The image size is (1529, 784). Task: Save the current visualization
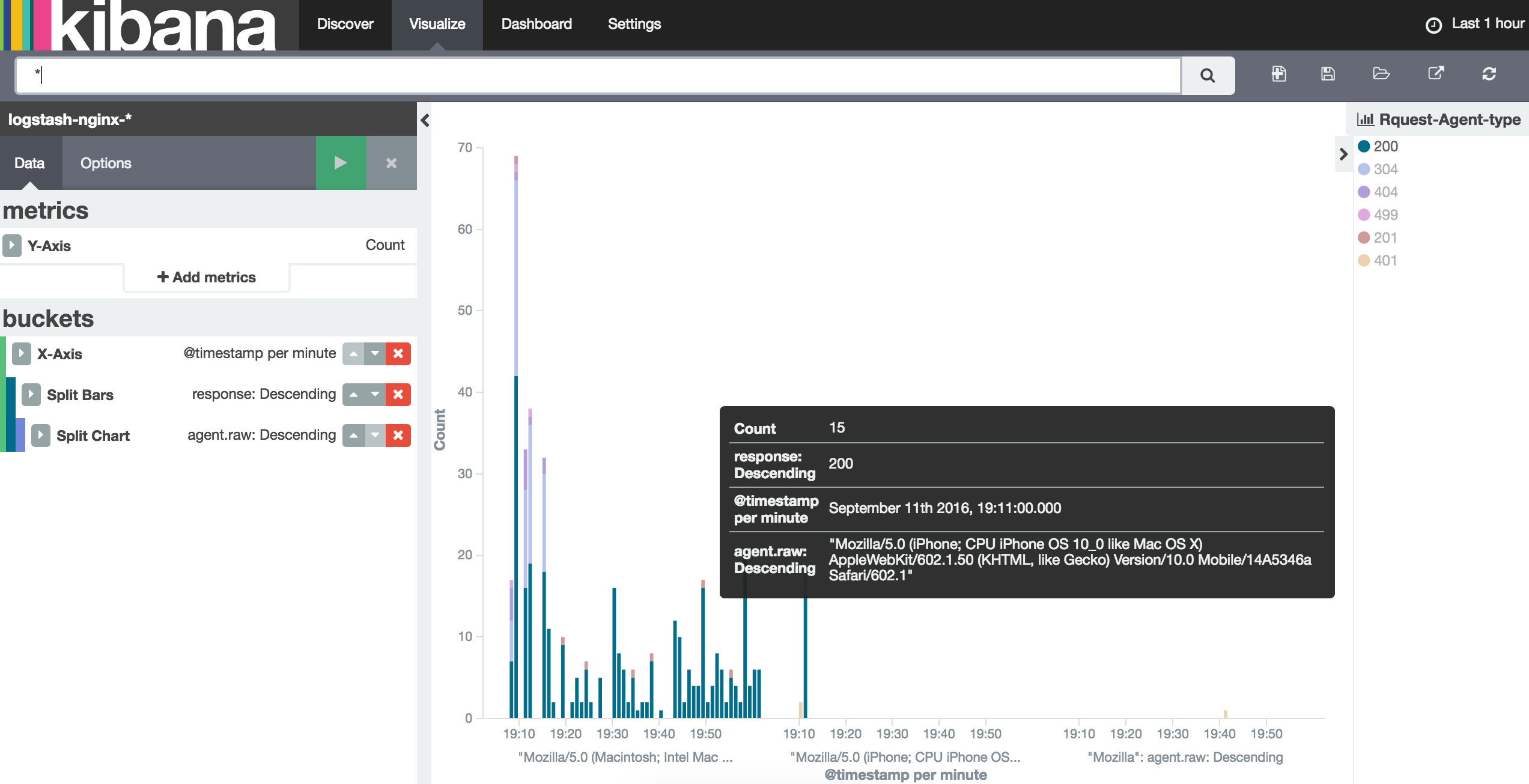click(x=1328, y=74)
